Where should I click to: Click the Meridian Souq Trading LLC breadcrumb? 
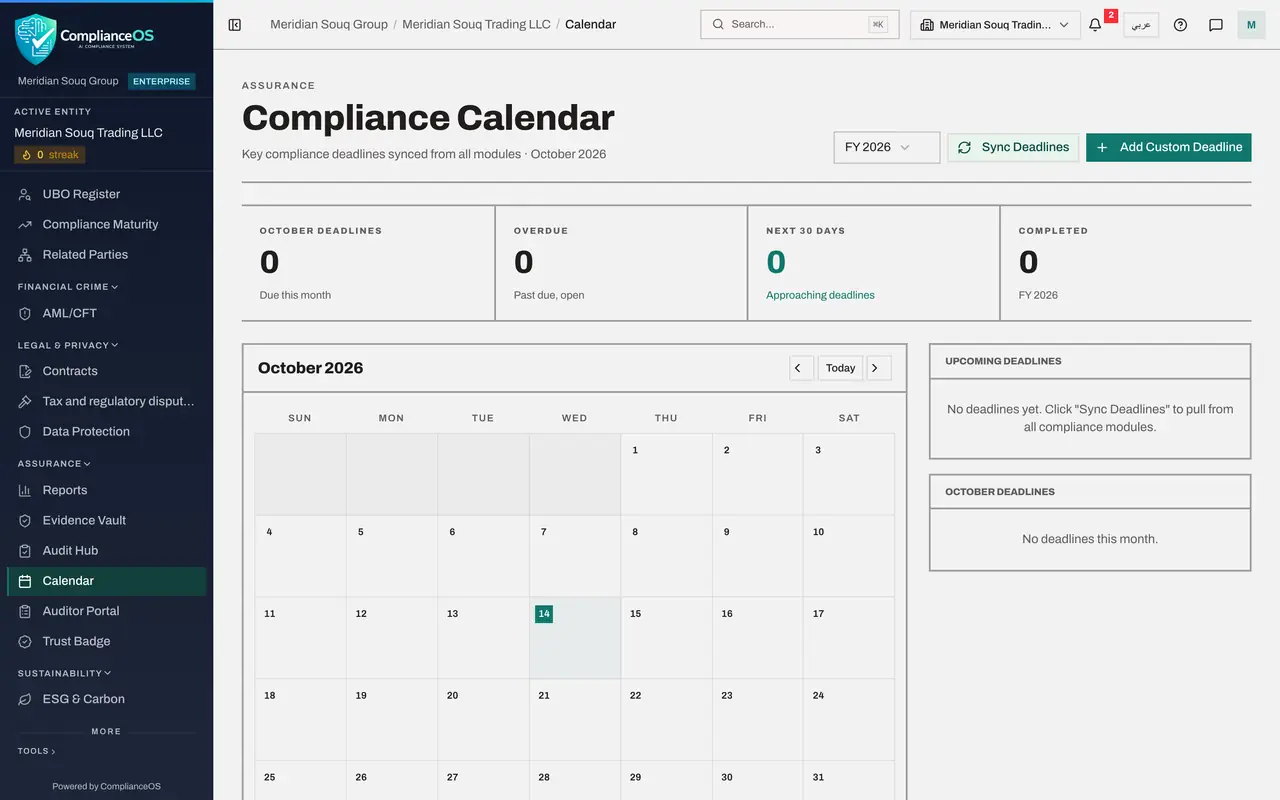pyautogui.click(x=476, y=24)
